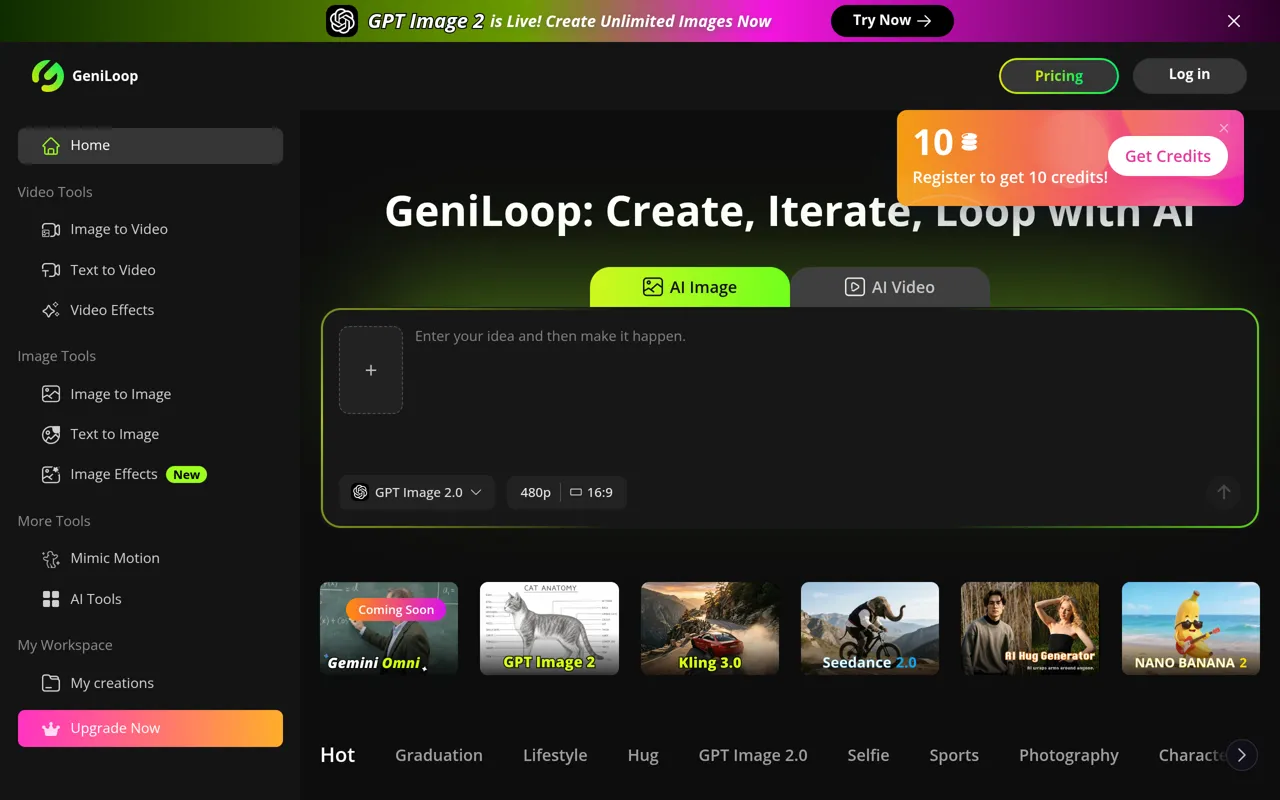Click the Image to Video icon
The width and height of the screenshot is (1280, 800).
tap(51, 230)
